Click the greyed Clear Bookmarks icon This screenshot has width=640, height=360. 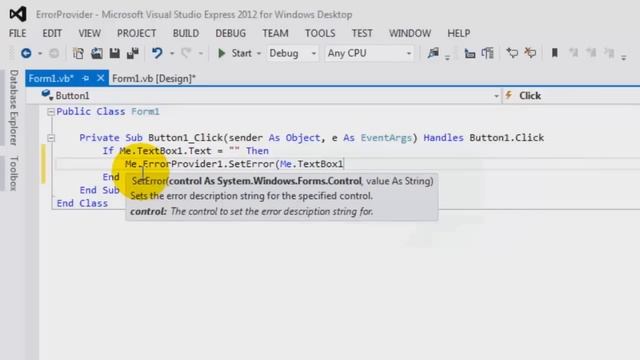609,53
